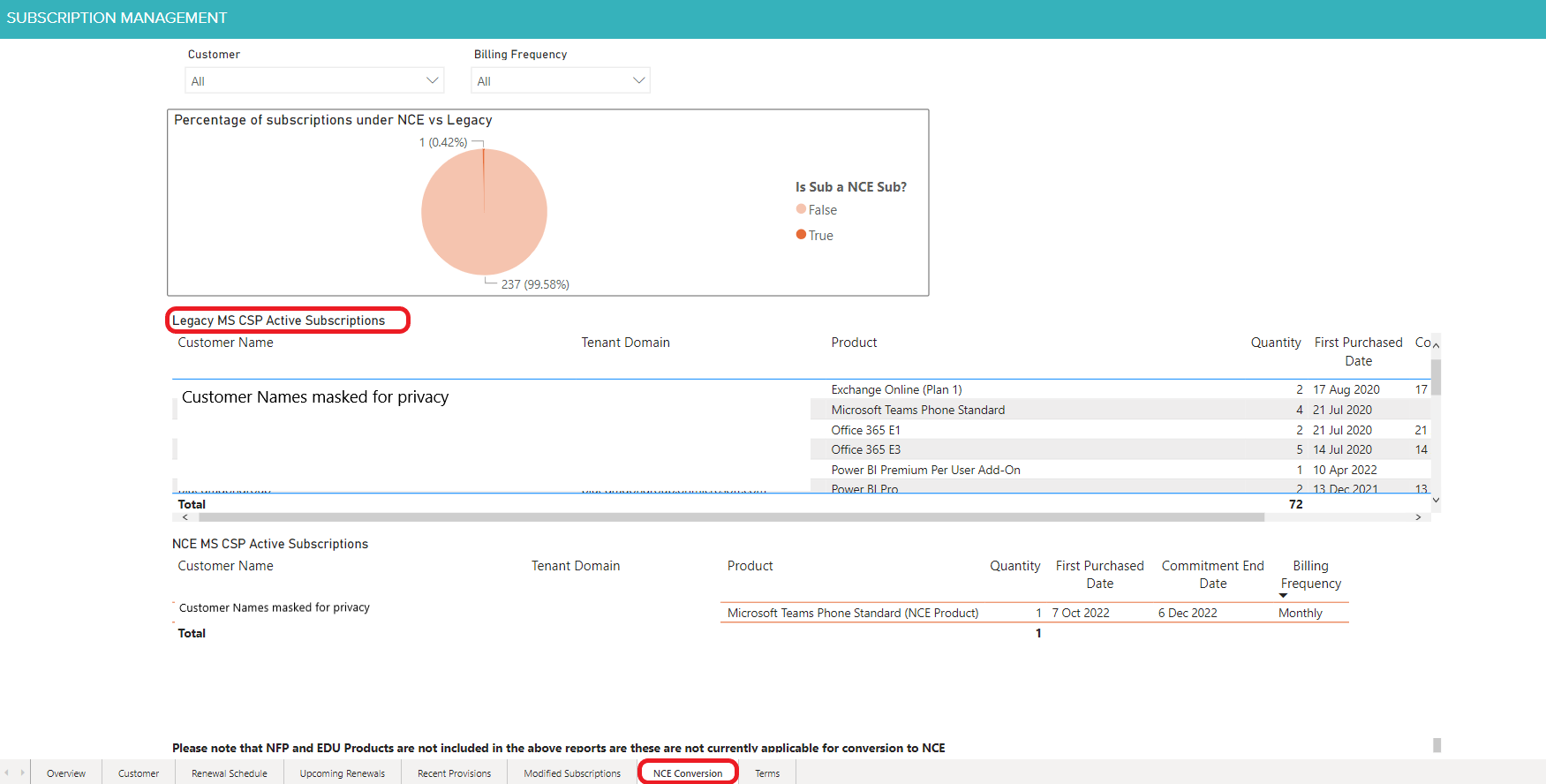Select the False legend color marker

pos(801,209)
